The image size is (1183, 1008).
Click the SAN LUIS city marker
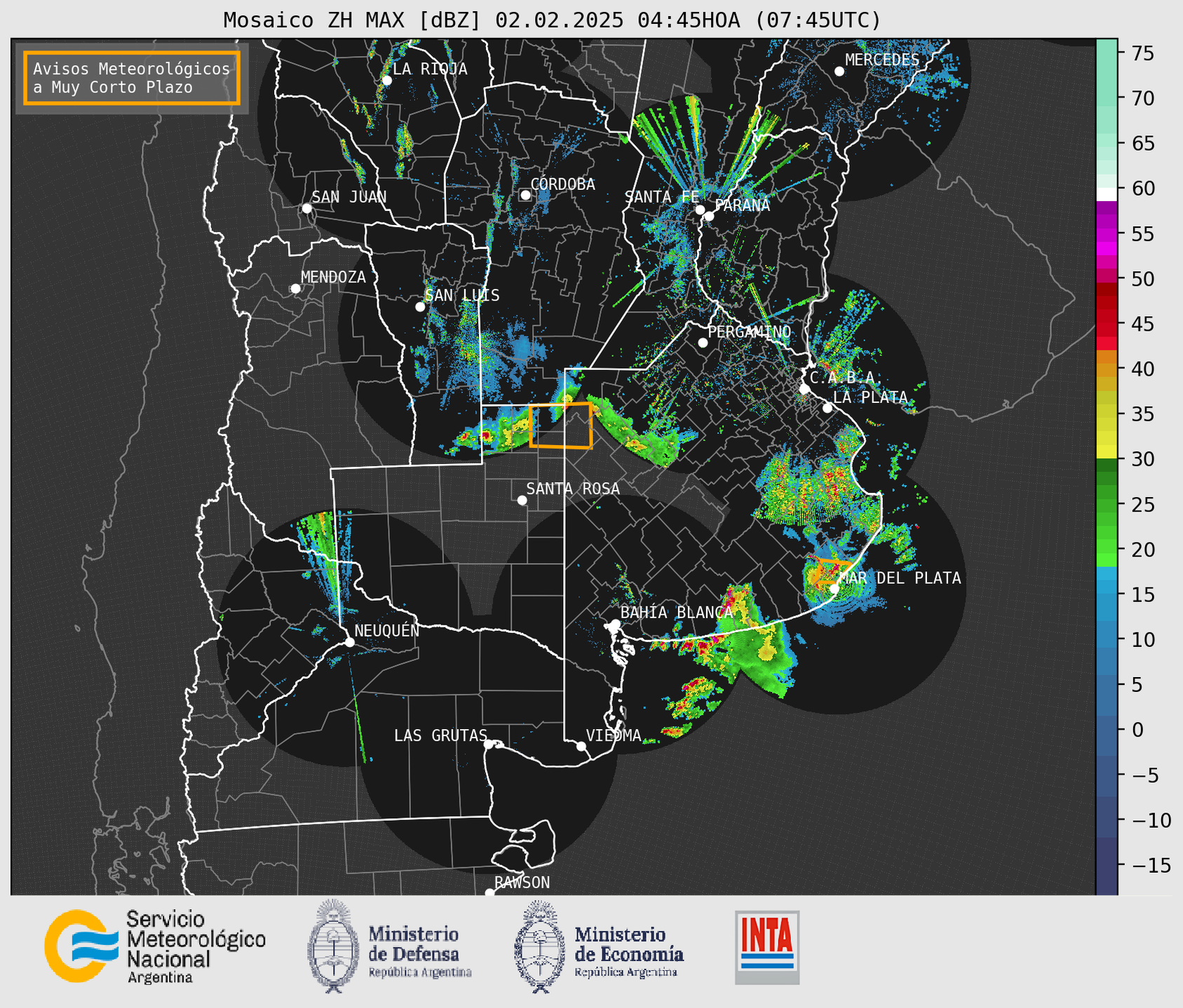click(420, 307)
